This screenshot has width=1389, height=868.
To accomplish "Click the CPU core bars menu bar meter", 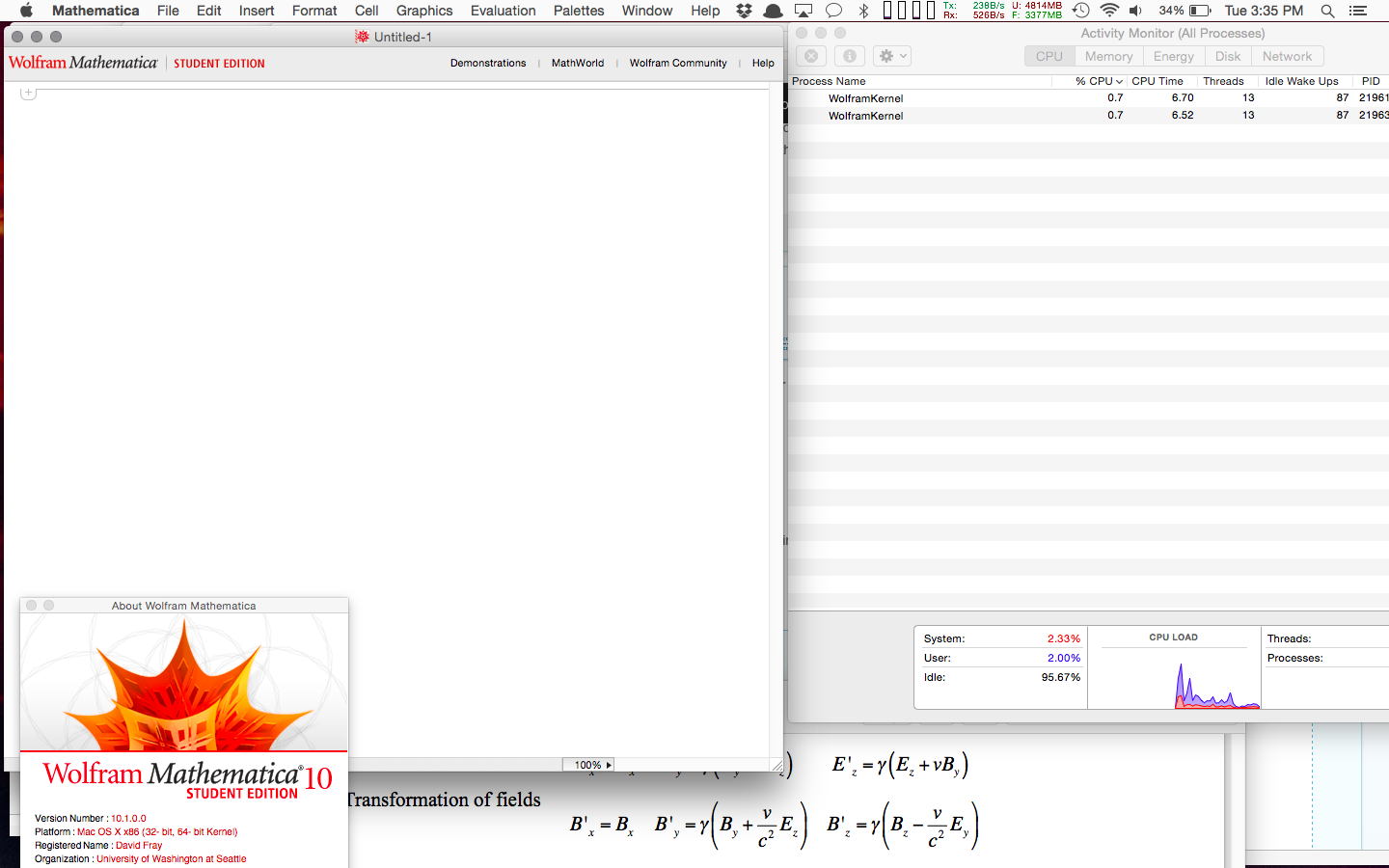I will point(910,11).
